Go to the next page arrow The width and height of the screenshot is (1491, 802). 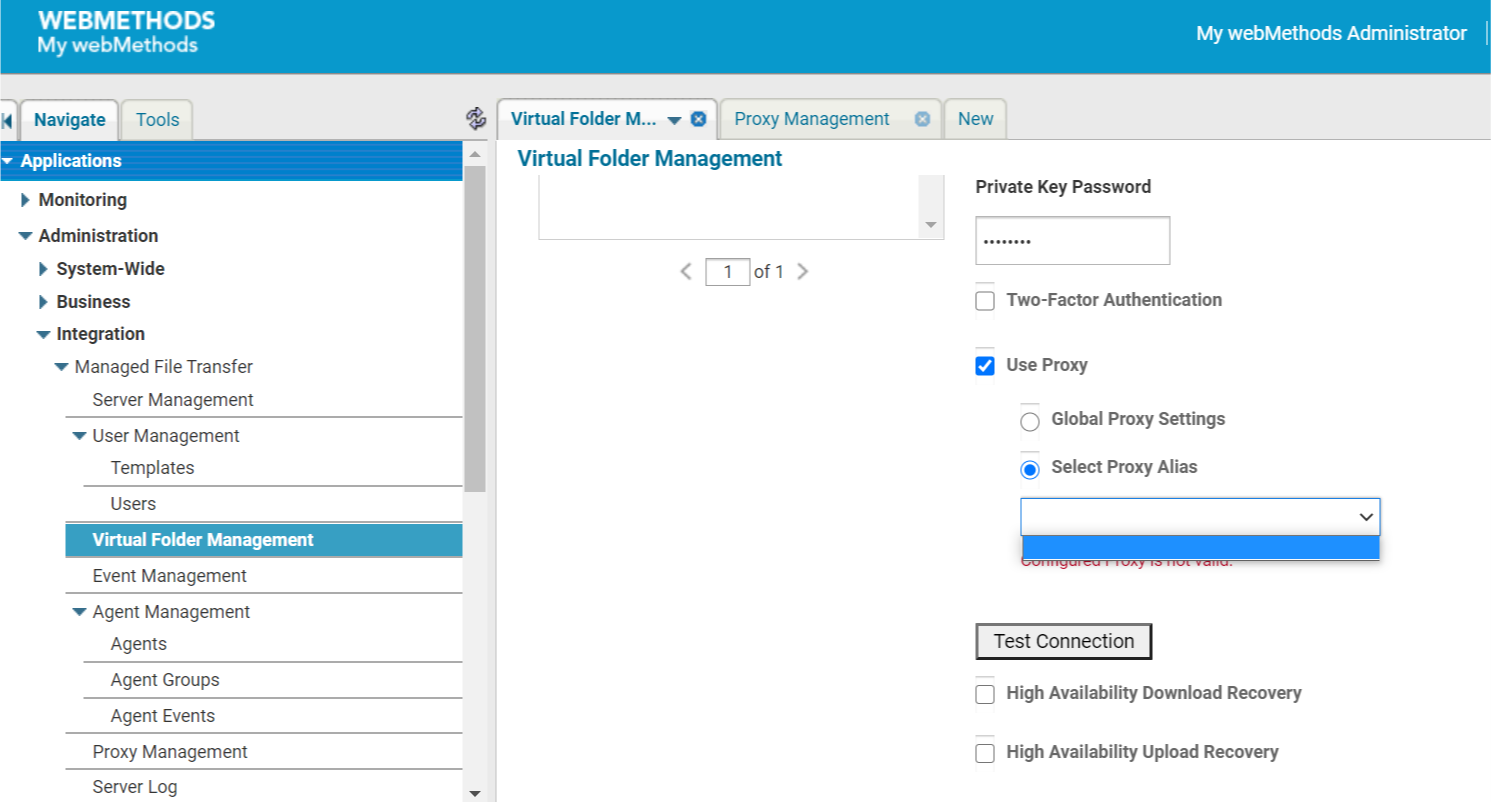click(802, 271)
